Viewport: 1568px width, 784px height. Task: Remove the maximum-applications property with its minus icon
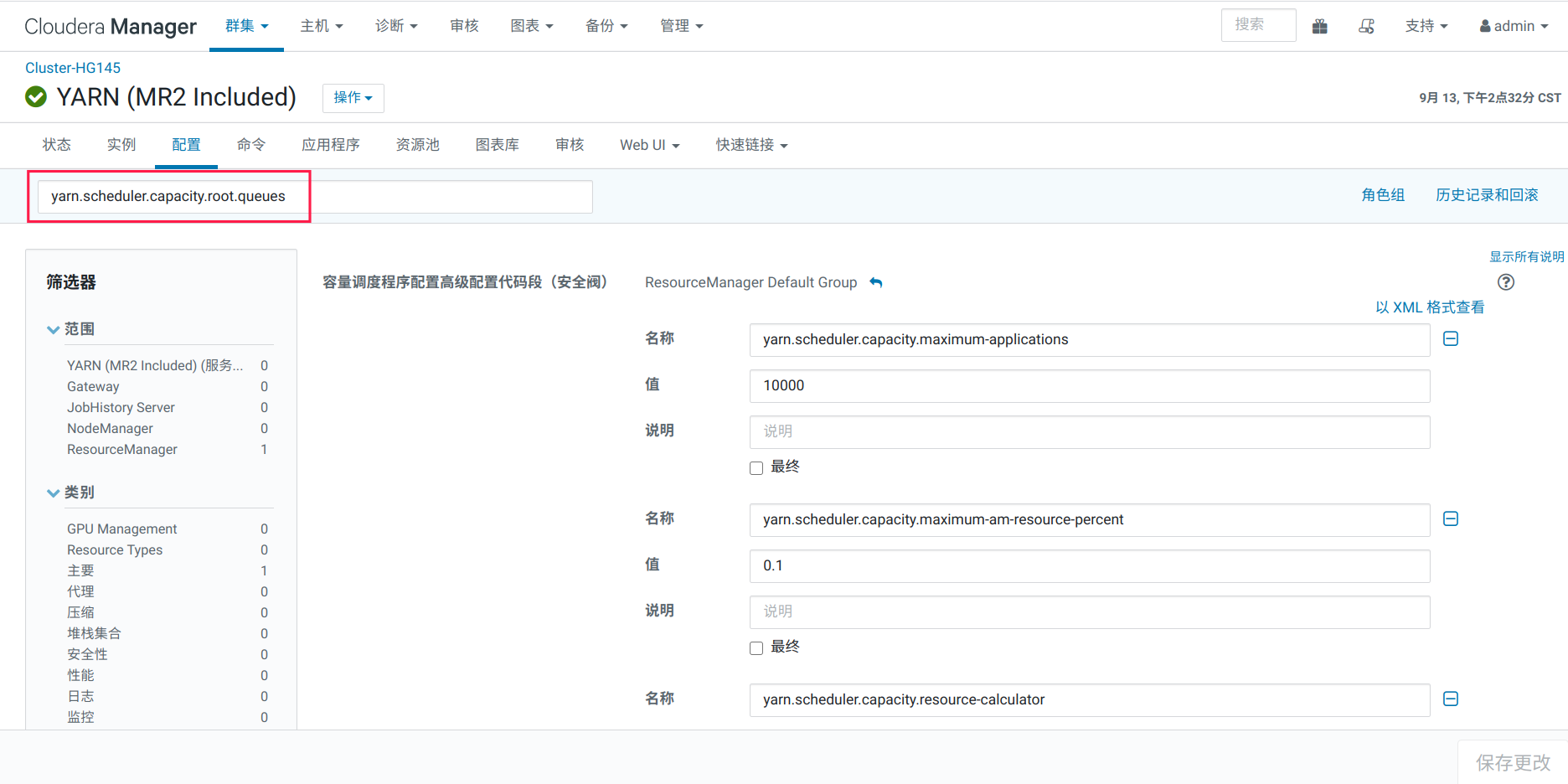(1451, 338)
